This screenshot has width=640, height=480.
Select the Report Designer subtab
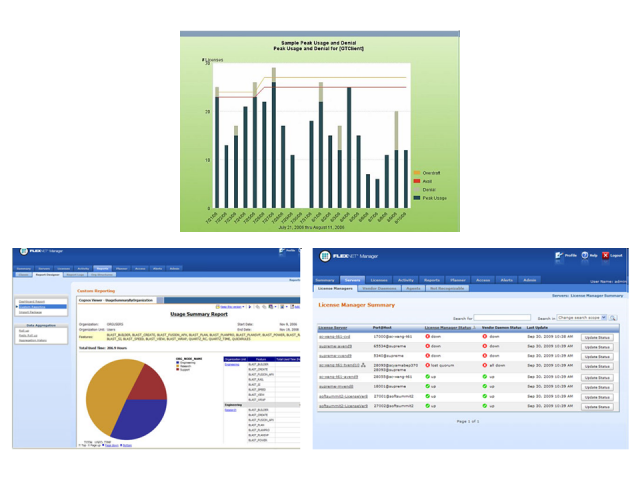point(49,273)
